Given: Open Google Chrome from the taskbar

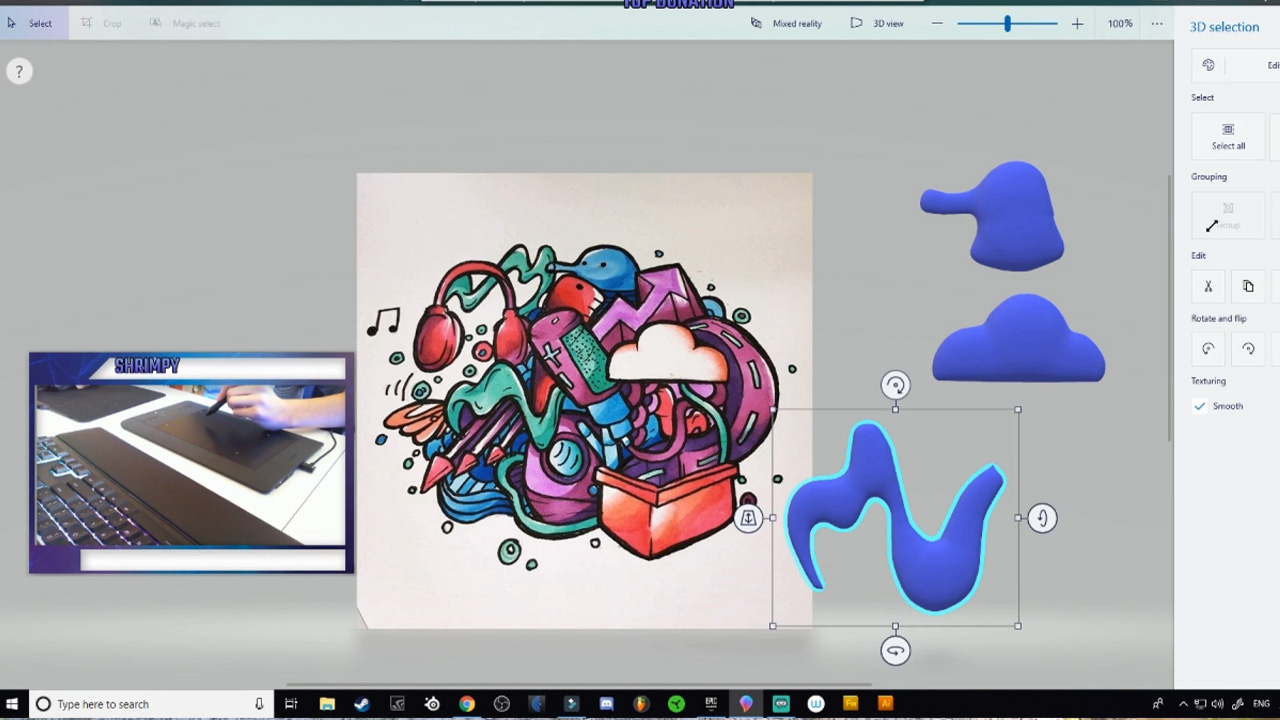Looking at the screenshot, I should 467,704.
